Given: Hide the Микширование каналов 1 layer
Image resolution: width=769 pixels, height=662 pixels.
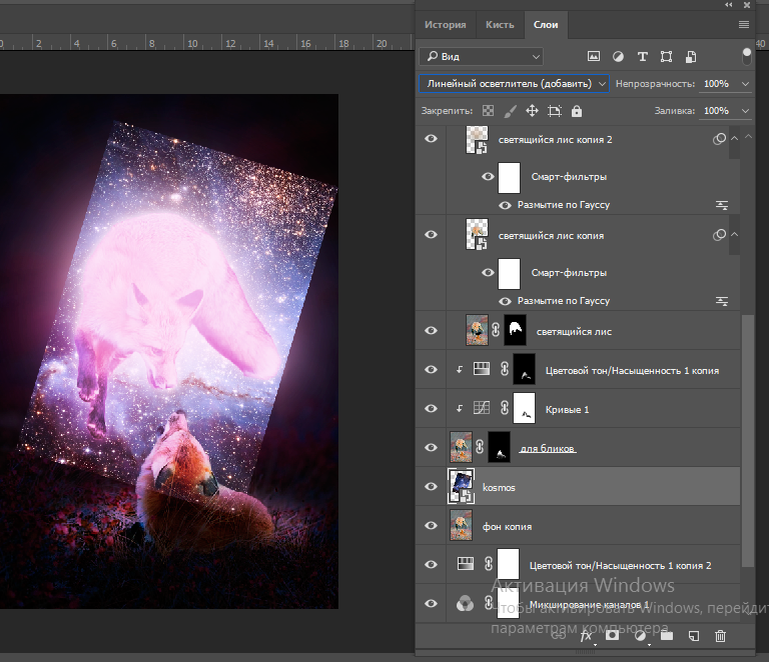Looking at the screenshot, I should coord(431,604).
